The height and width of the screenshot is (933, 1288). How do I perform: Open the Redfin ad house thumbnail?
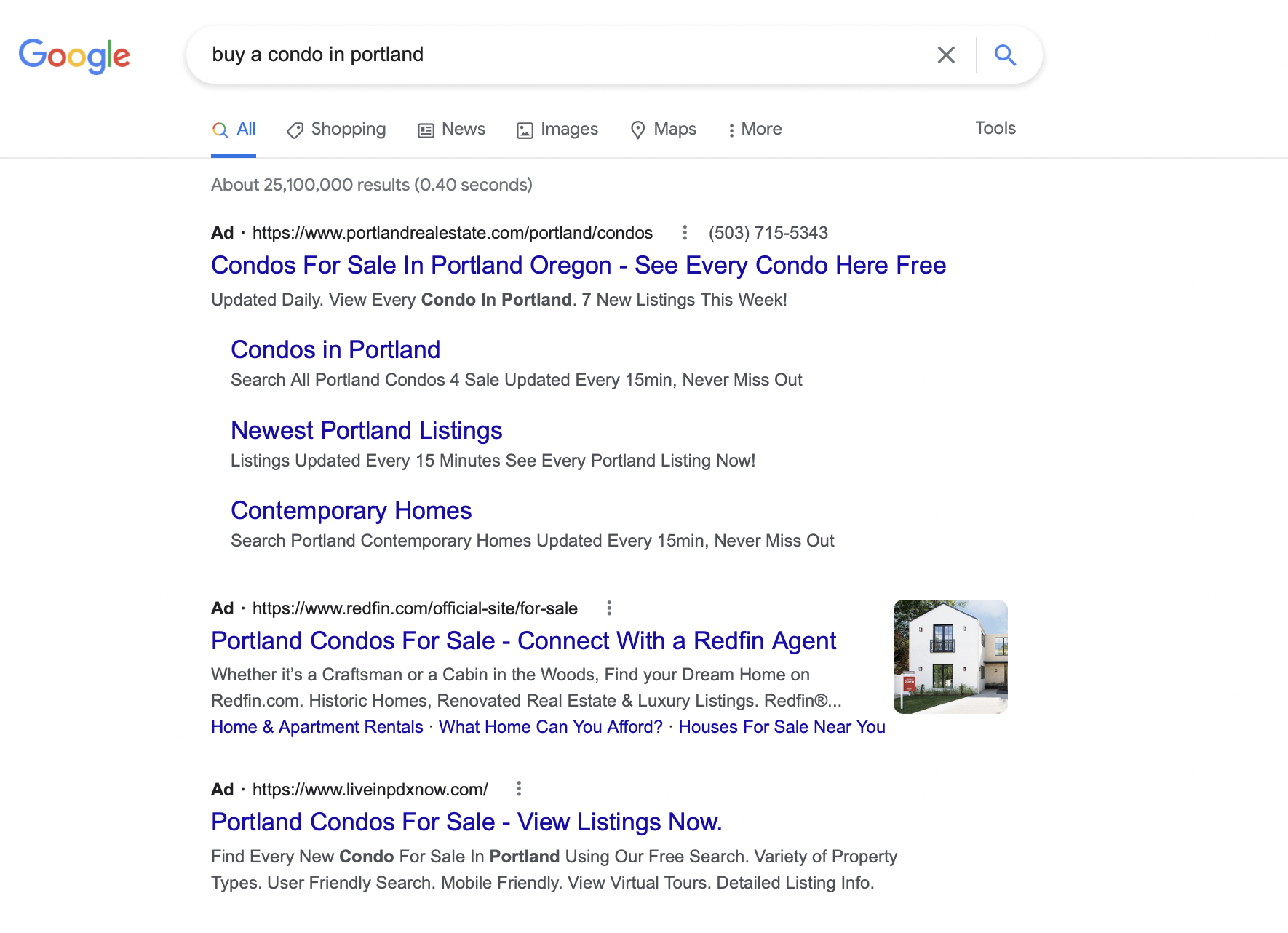coord(950,656)
